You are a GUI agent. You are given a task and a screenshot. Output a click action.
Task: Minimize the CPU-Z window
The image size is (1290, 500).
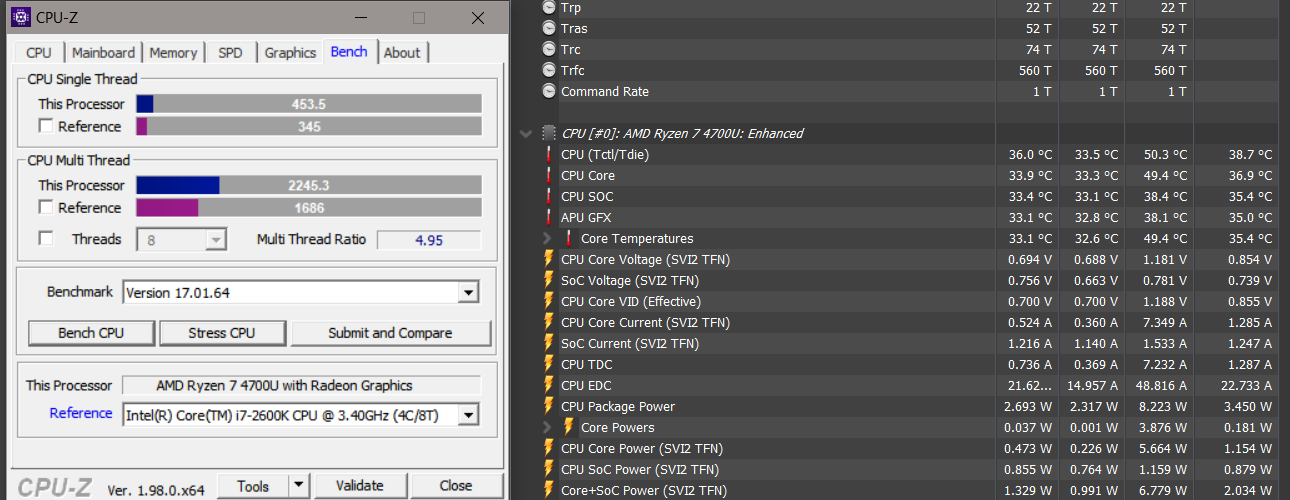click(363, 18)
